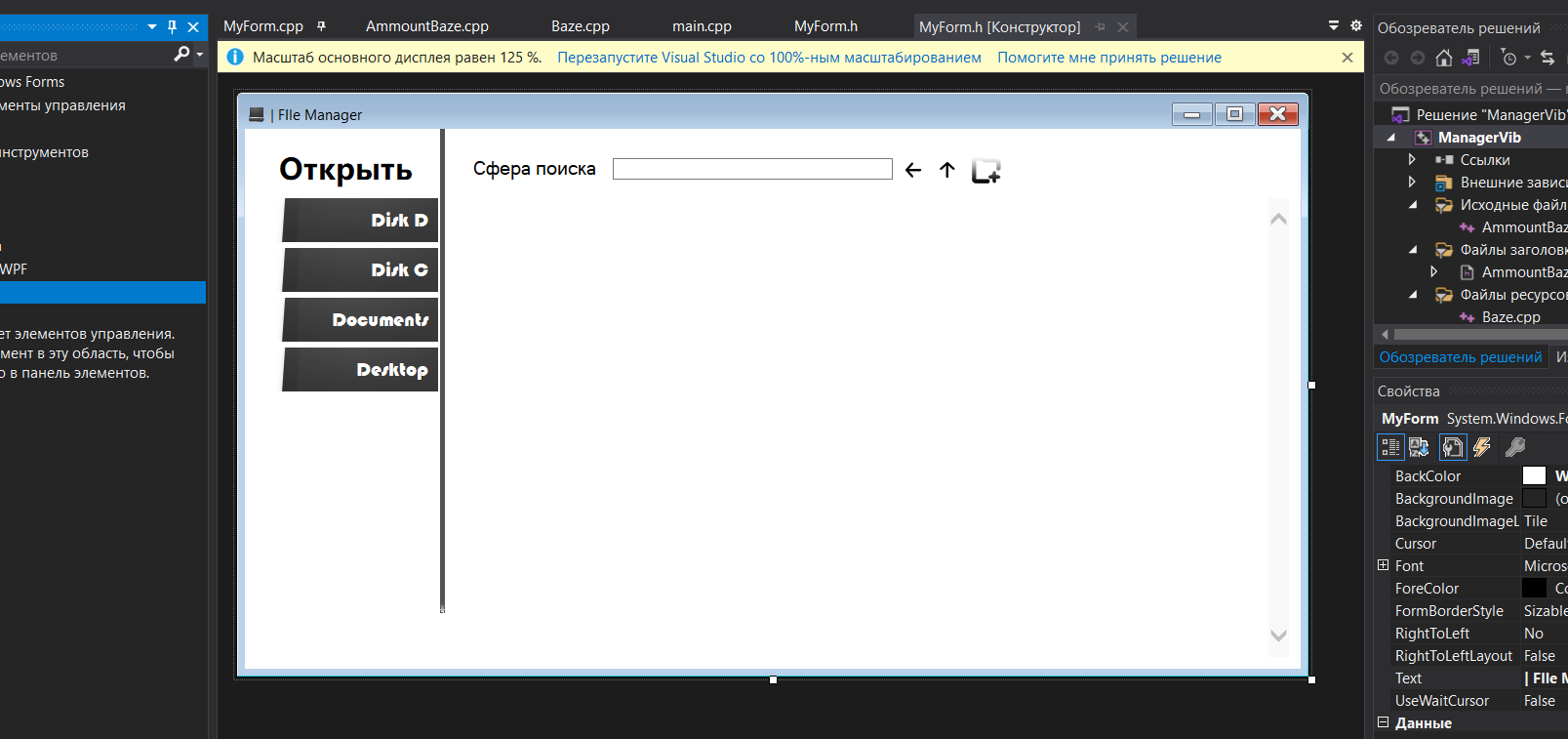This screenshot has width=1568, height=739.
Task: Click the Disk D button in form
Action: [x=360, y=220]
